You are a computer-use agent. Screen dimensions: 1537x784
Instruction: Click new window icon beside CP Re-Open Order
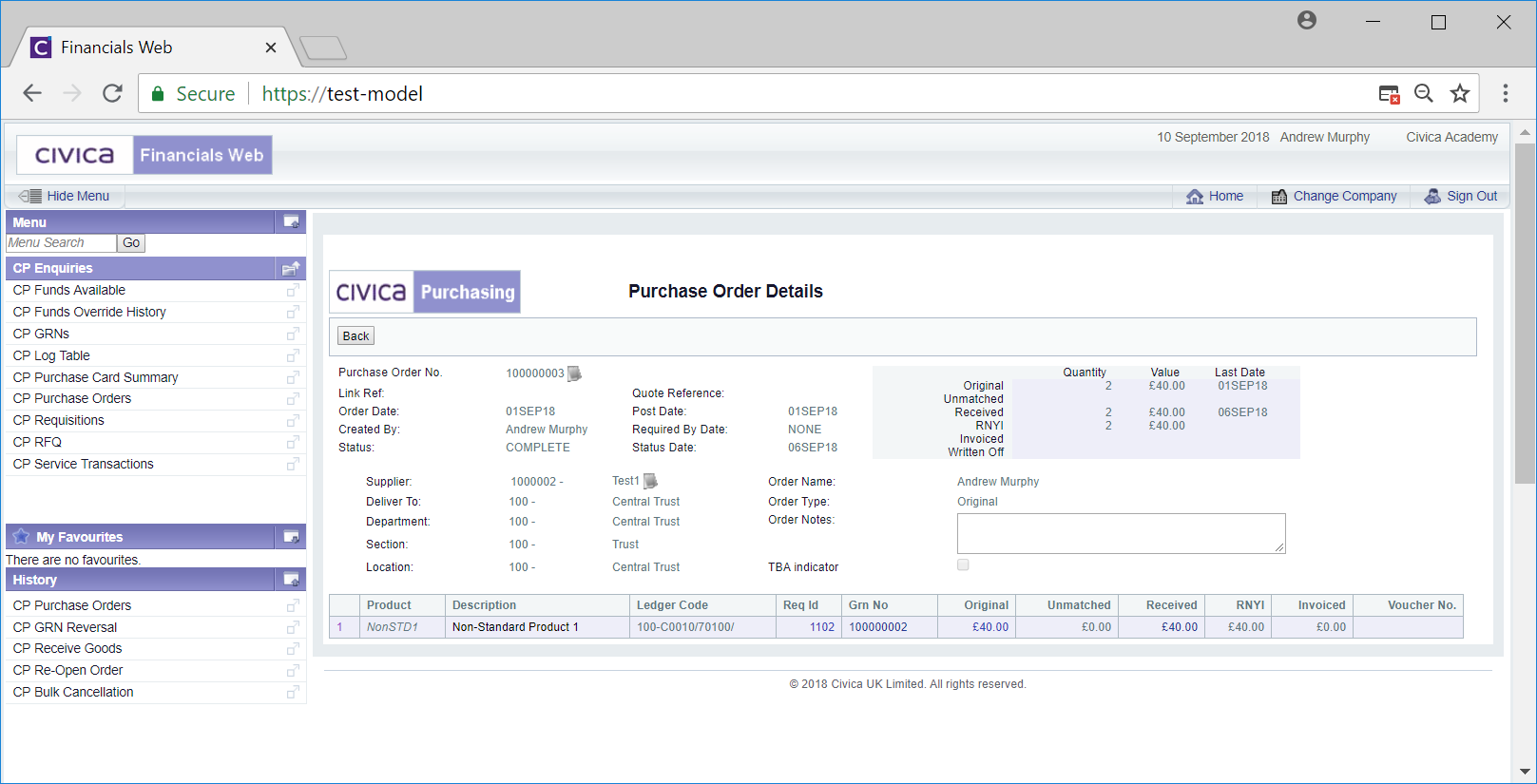tap(293, 670)
